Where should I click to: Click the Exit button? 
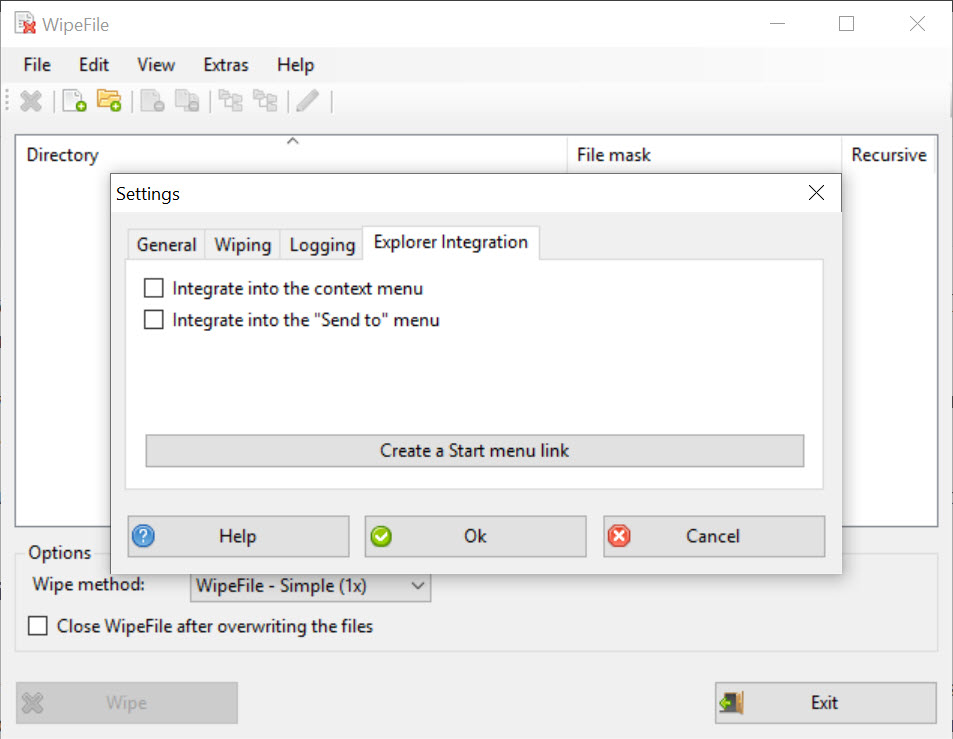point(825,703)
